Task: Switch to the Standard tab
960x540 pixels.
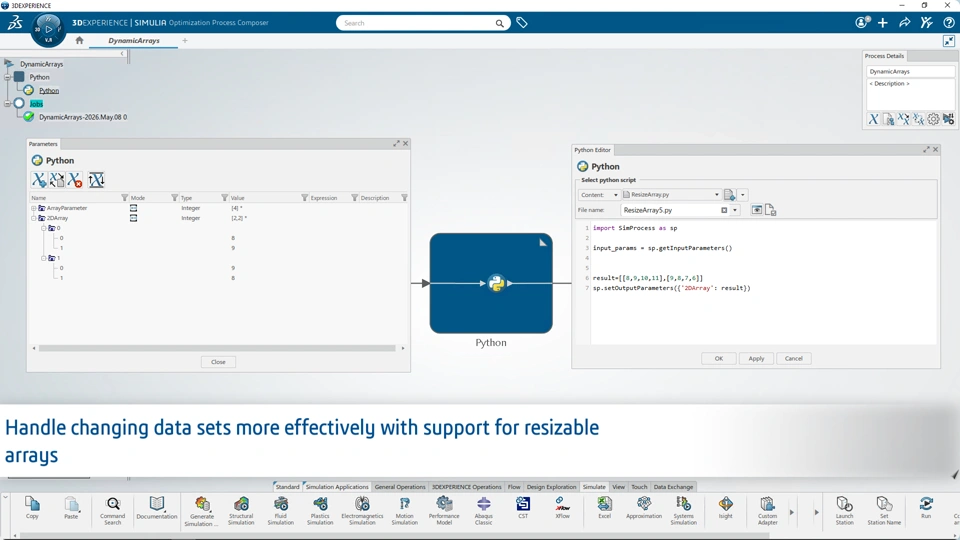Action: pos(287,487)
